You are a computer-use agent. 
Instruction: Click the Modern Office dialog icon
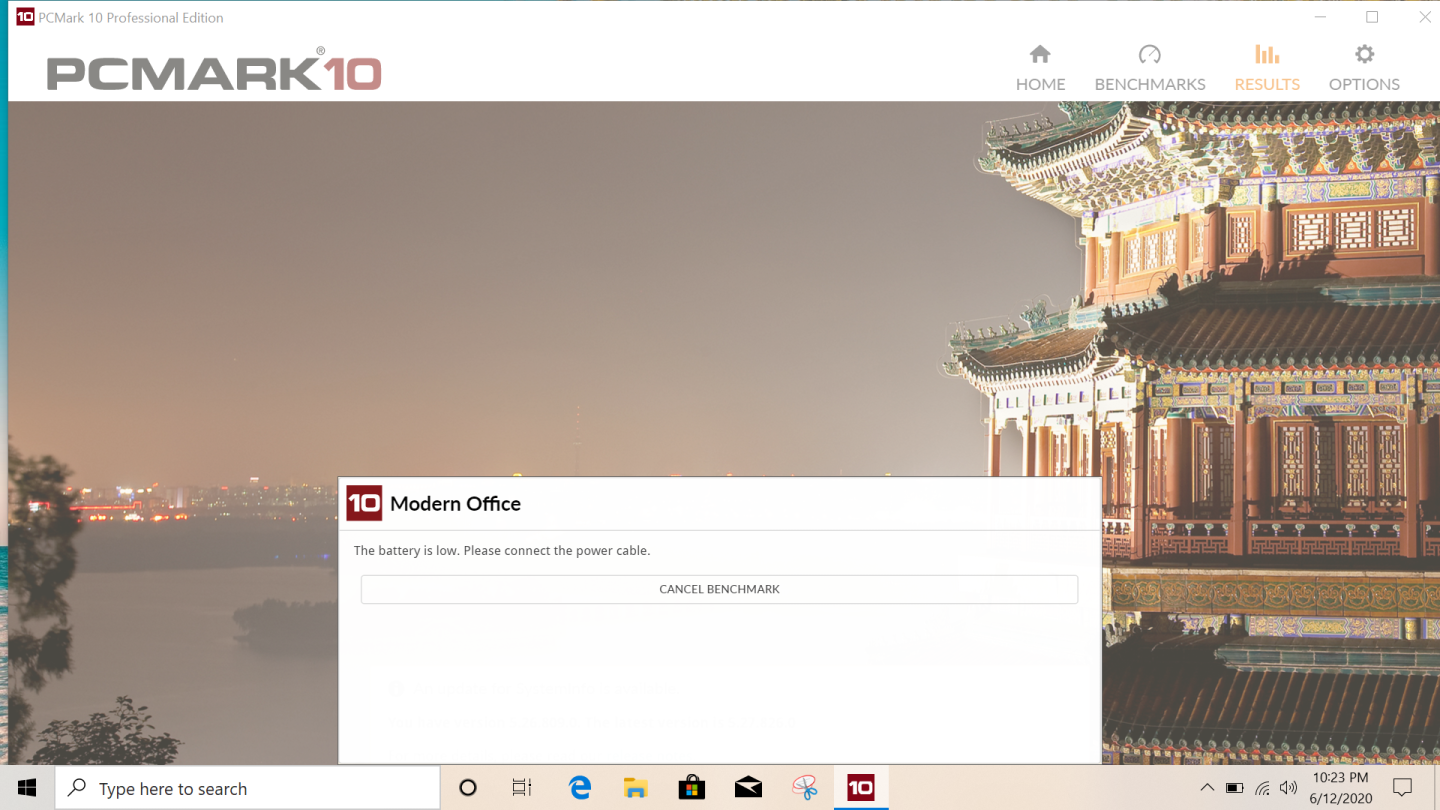(x=364, y=503)
